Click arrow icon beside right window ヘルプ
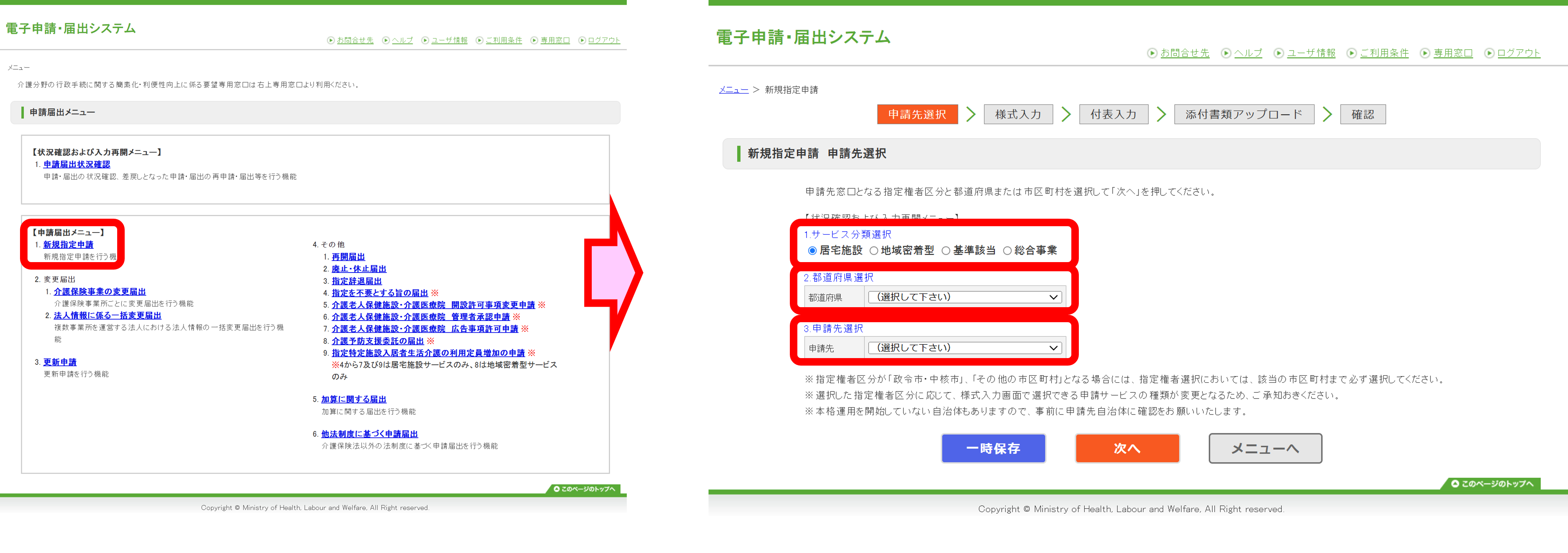 point(1226,53)
